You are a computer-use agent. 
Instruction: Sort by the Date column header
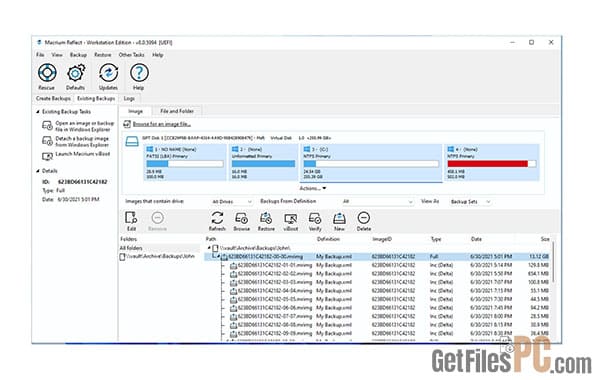point(476,239)
